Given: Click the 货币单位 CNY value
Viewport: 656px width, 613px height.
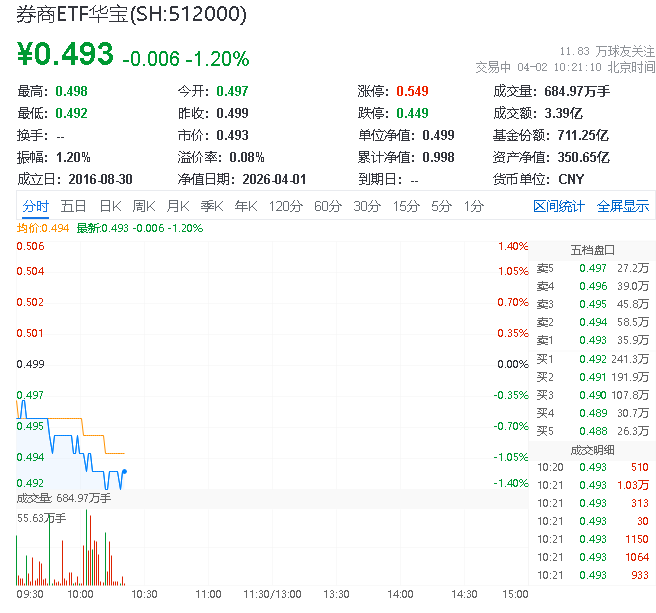Looking at the screenshot, I should 571,179.
